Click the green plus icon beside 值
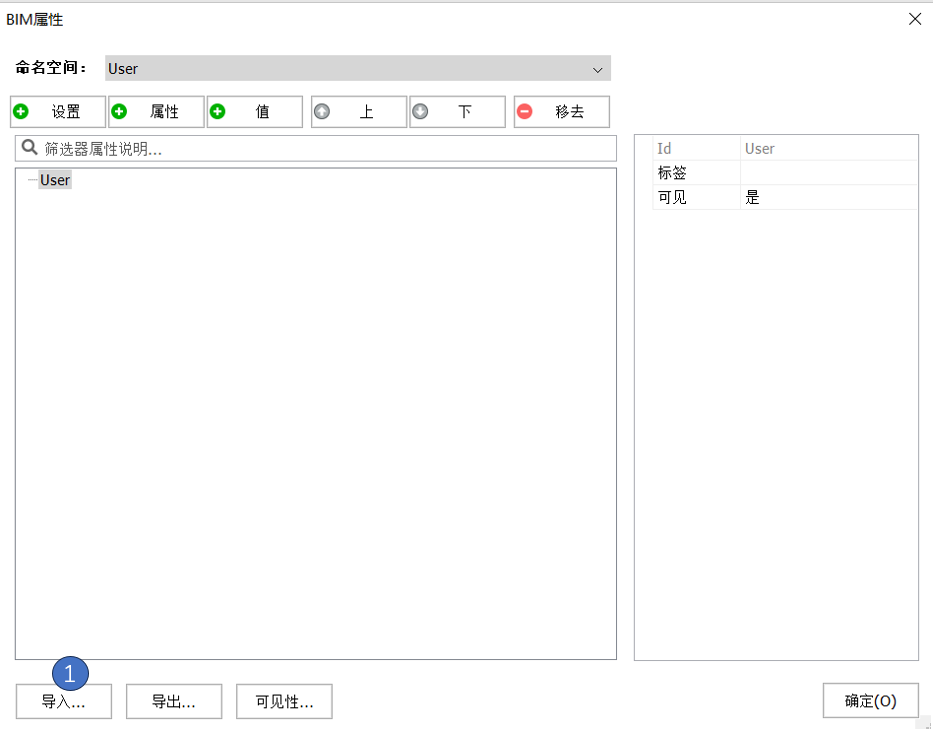This screenshot has height=729, width=933. pos(218,111)
